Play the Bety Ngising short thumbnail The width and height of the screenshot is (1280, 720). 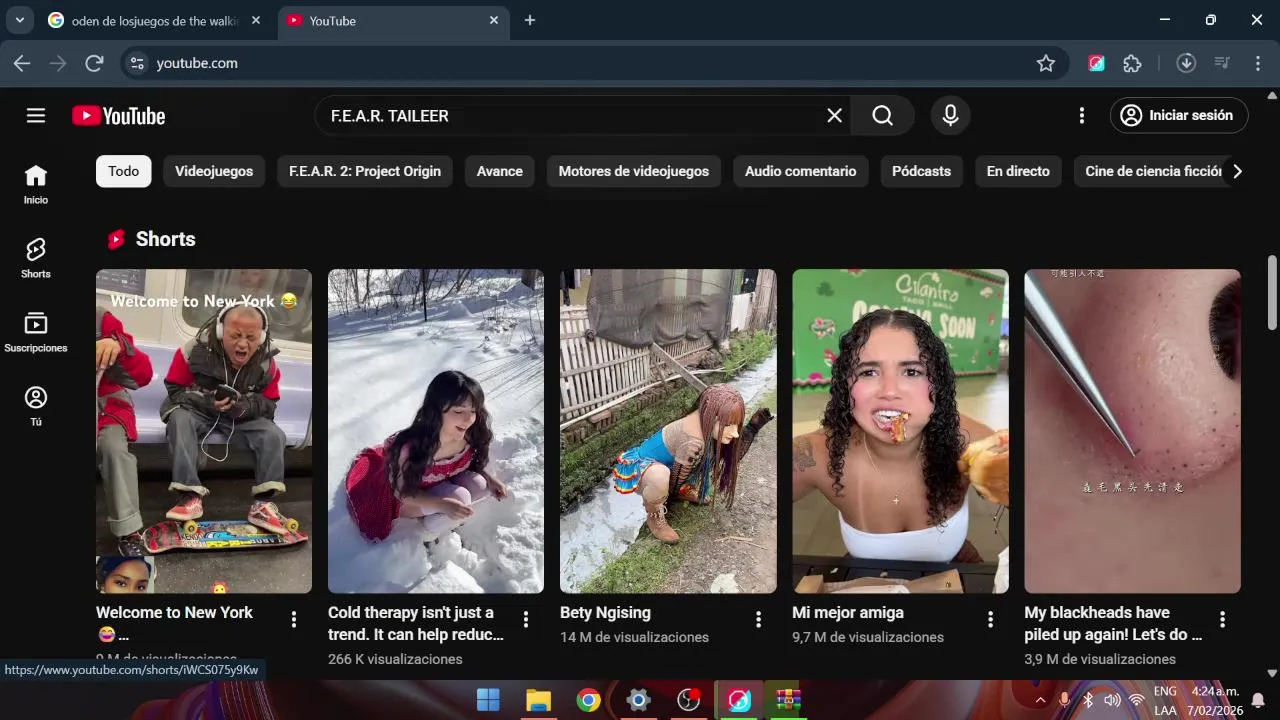pos(668,431)
